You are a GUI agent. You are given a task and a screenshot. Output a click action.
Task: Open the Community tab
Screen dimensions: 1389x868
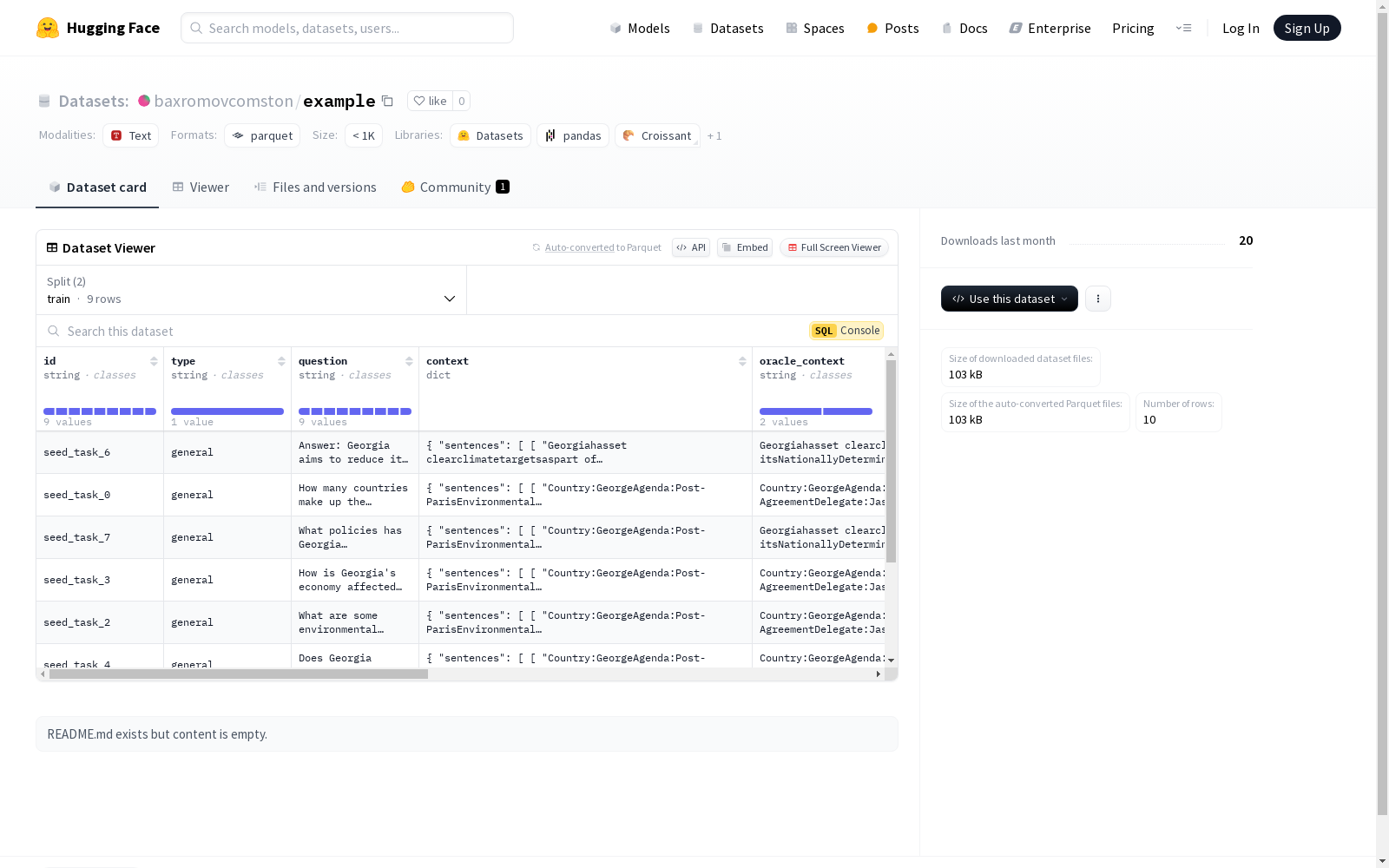click(455, 187)
